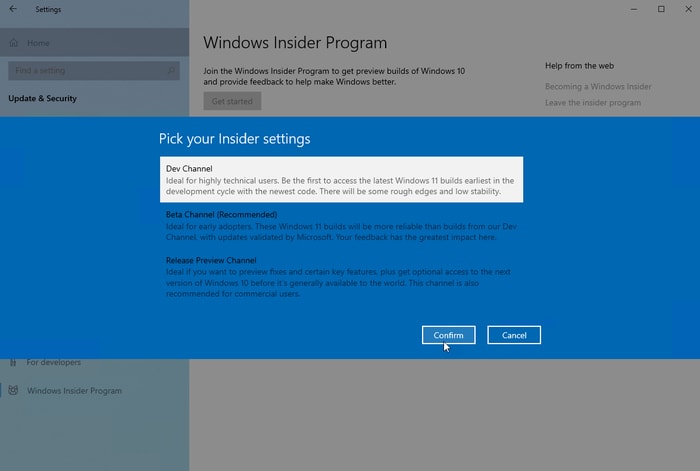
Task: Pick the Release Preview Channel option
Action: tap(341, 277)
